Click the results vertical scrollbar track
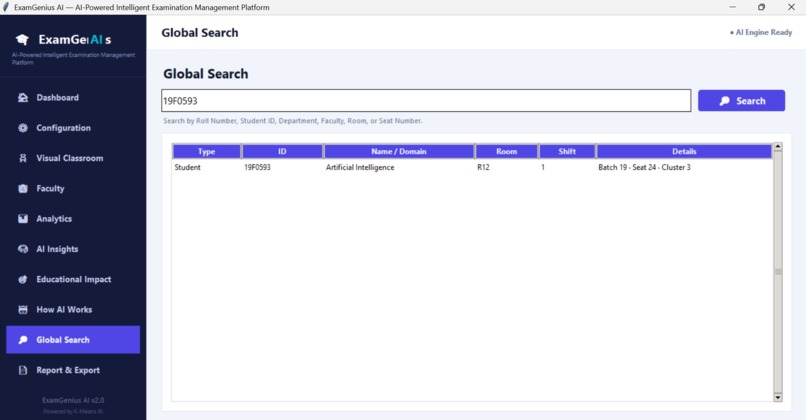 pos(778,272)
